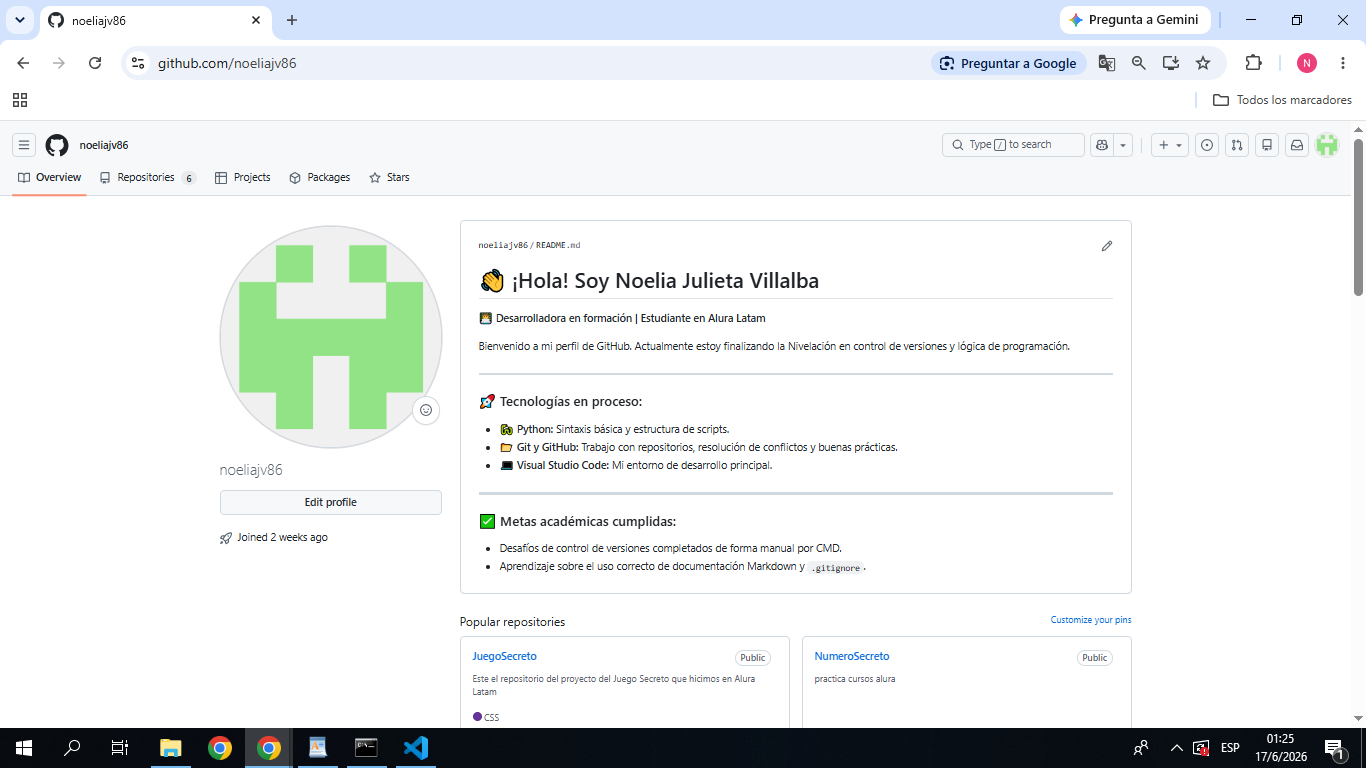This screenshot has width=1366, height=768.
Task: Open Visual Studio Code from the taskbar
Action: [416, 748]
